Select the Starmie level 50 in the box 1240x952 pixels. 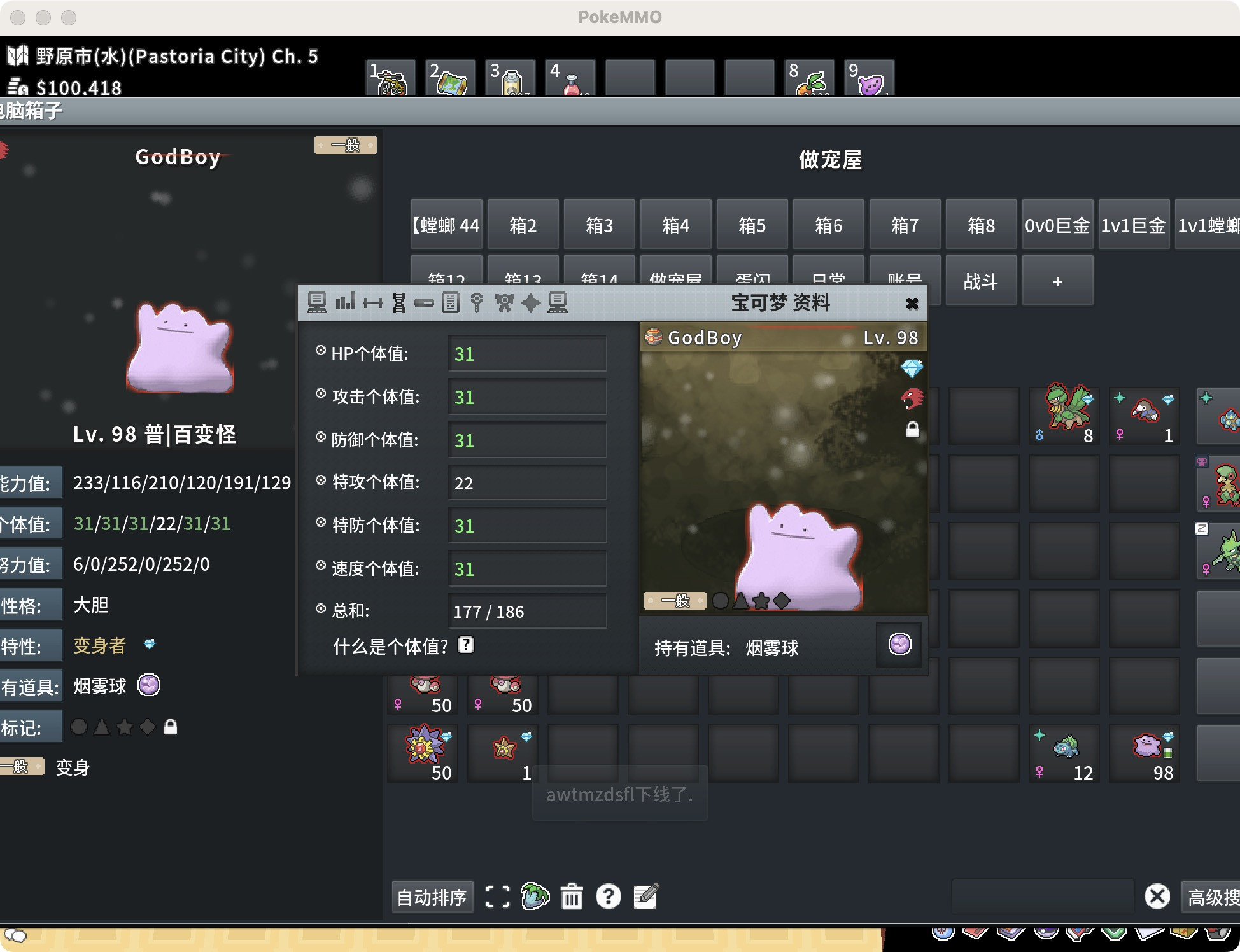423,753
